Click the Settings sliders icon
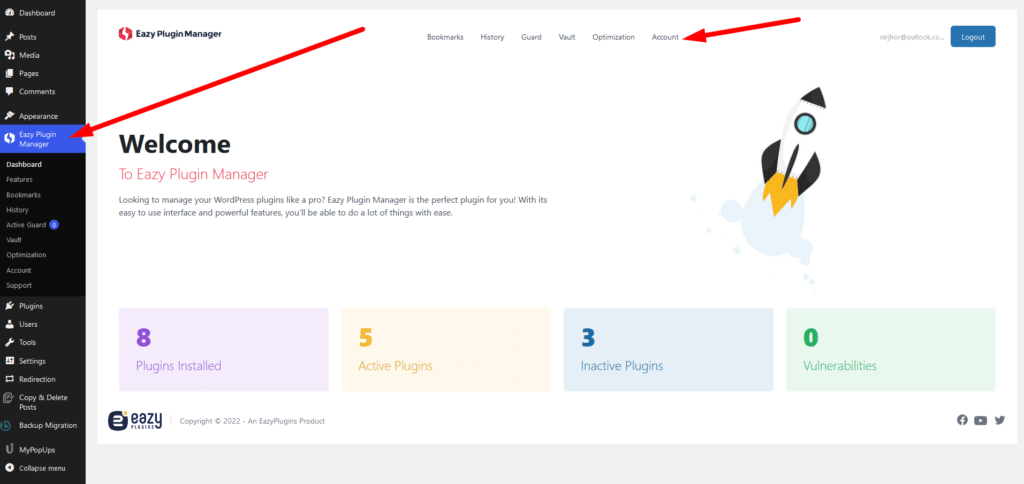 tap(9, 361)
